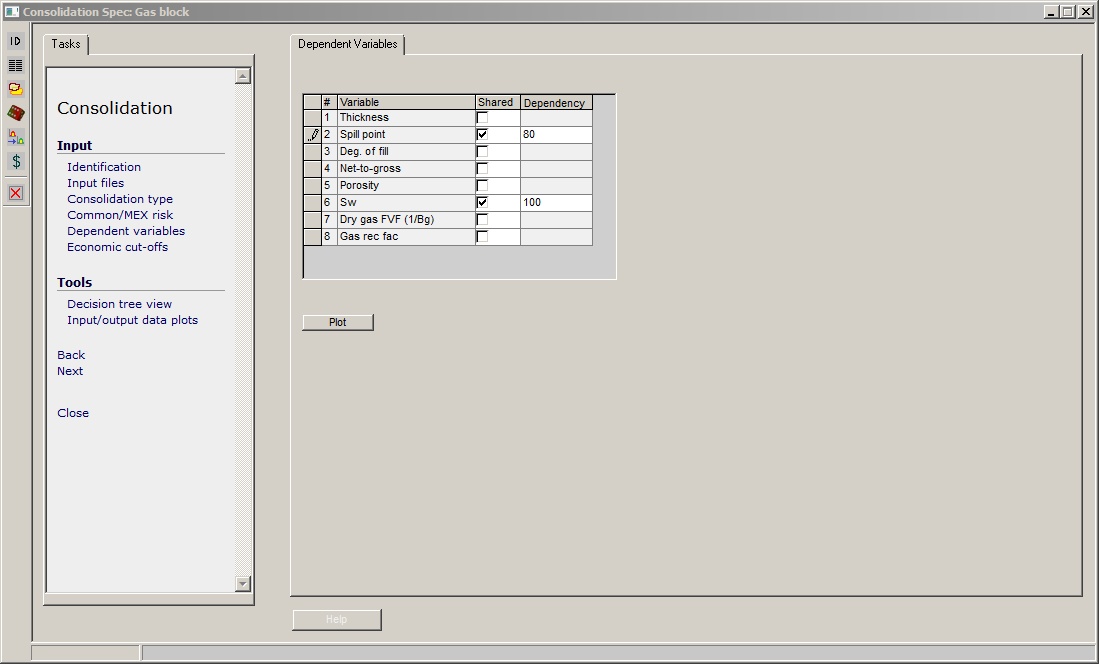Select the Dependent Variables tab
Image resolution: width=1099 pixels, height=664 pixels.
point(347,45)
